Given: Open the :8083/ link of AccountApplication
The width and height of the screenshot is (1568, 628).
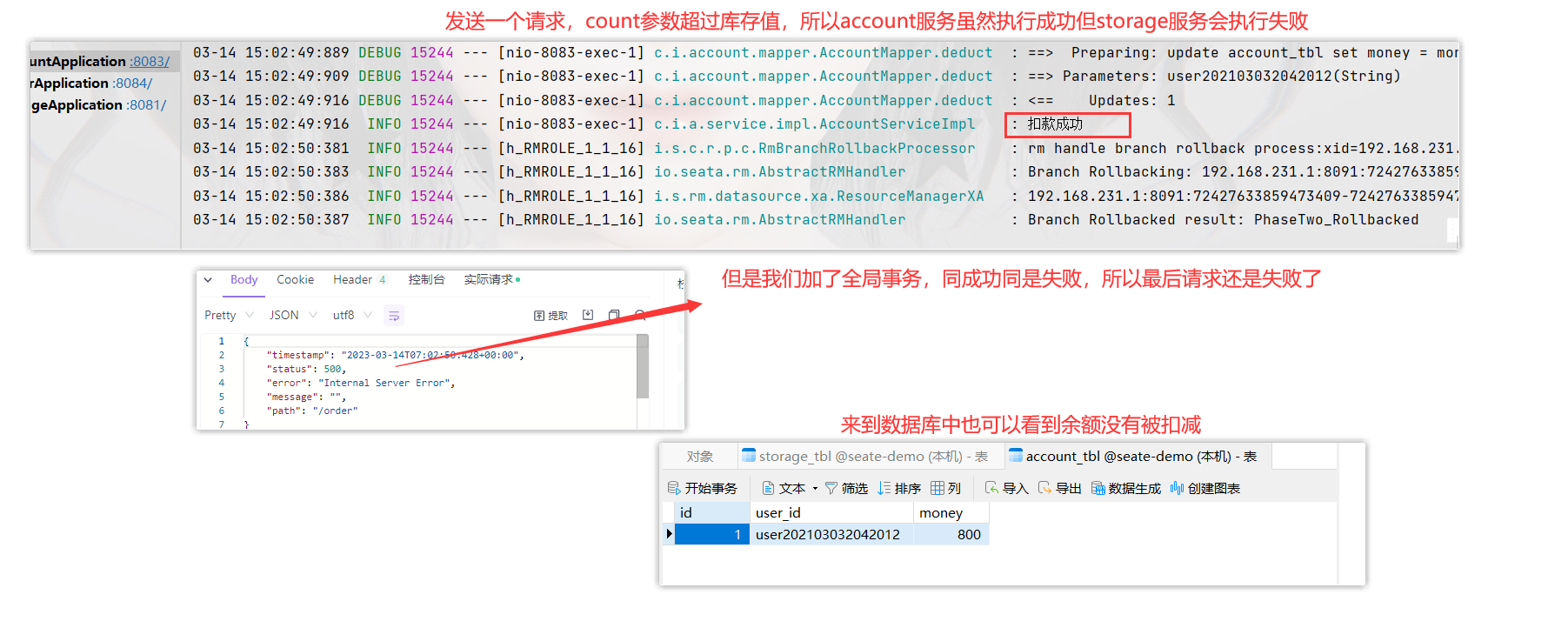Looking at the screenshot, I should [x=150, y=62].
